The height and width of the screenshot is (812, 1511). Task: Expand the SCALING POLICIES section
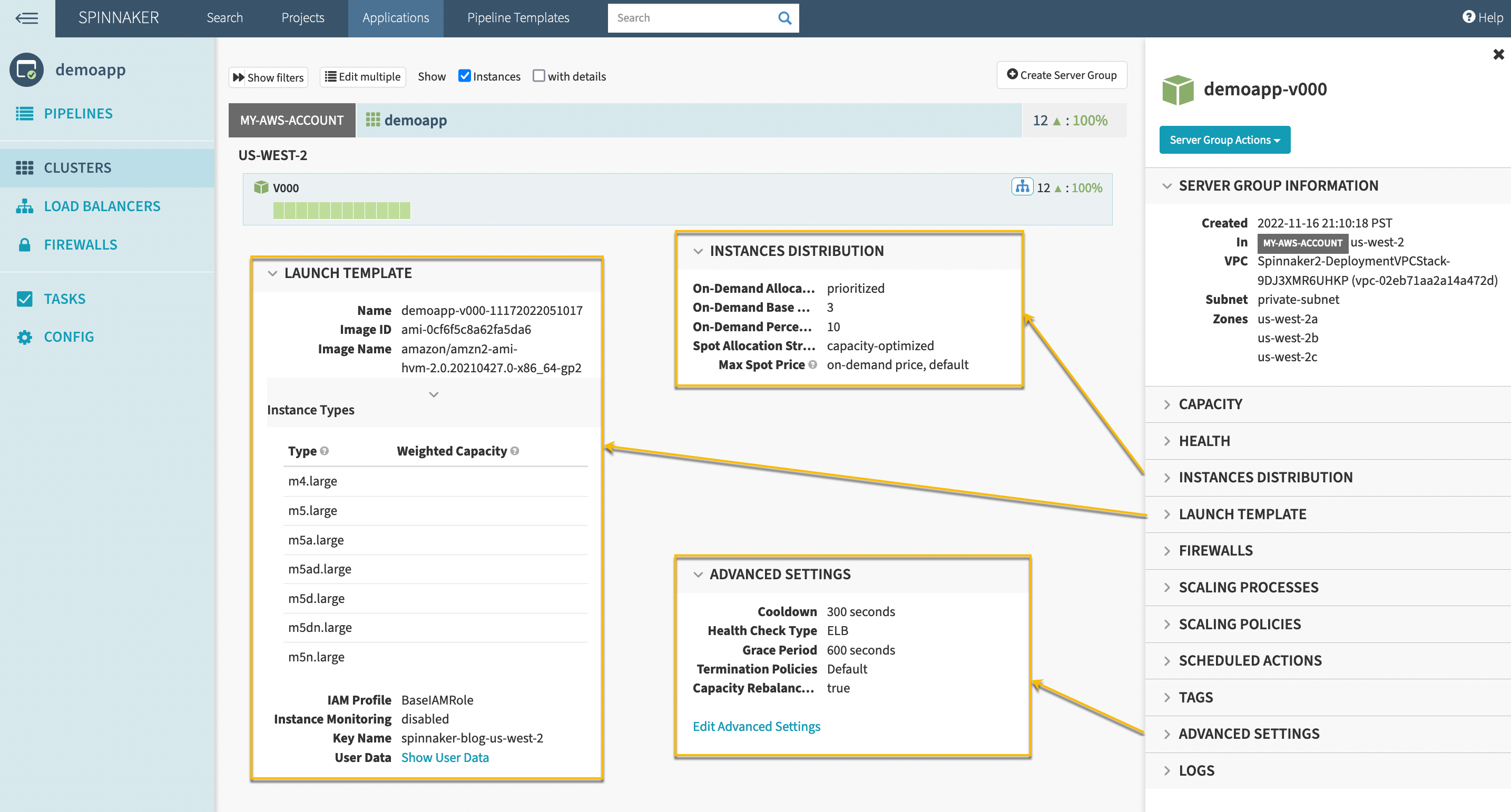pos(1240,625)
